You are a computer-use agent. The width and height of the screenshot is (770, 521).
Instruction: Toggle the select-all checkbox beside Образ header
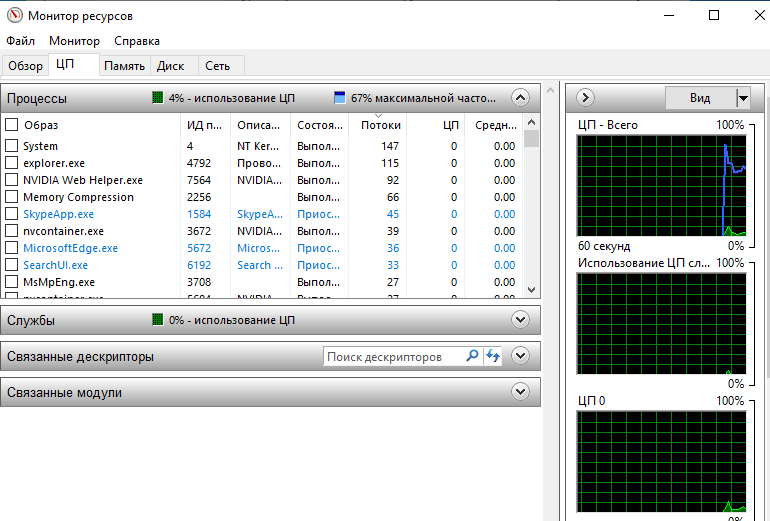click(11, 125)
